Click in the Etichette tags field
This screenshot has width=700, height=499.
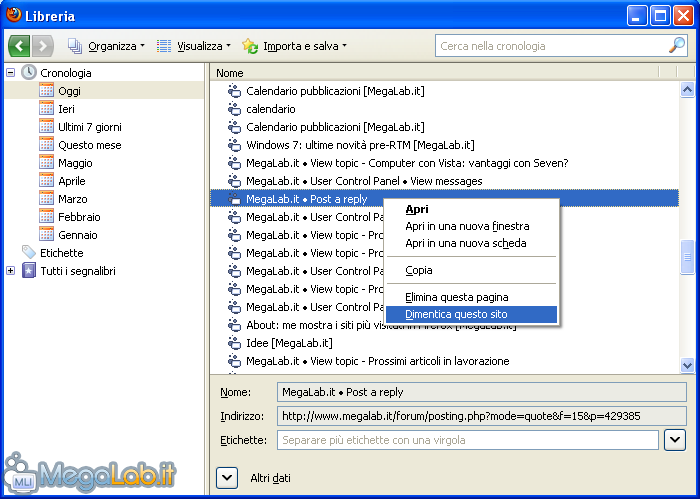coord(468,440)
